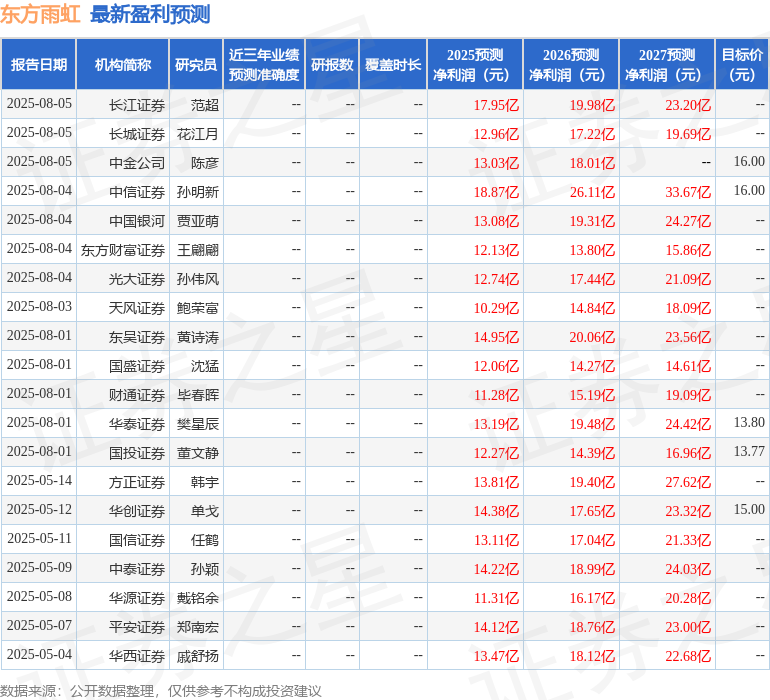The height and width of the screenshot is (700, 770).
Task: Click the 2025-08-03 report date
Action: pos(39,307)
